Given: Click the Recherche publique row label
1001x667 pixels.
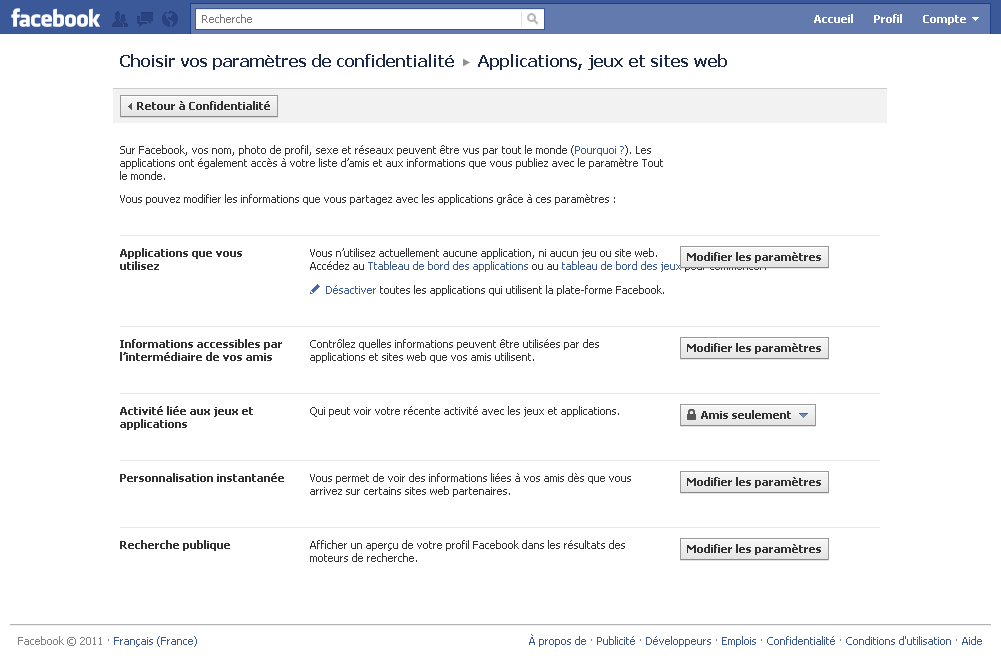Looking at the screenshot, I should coord(175,545).
